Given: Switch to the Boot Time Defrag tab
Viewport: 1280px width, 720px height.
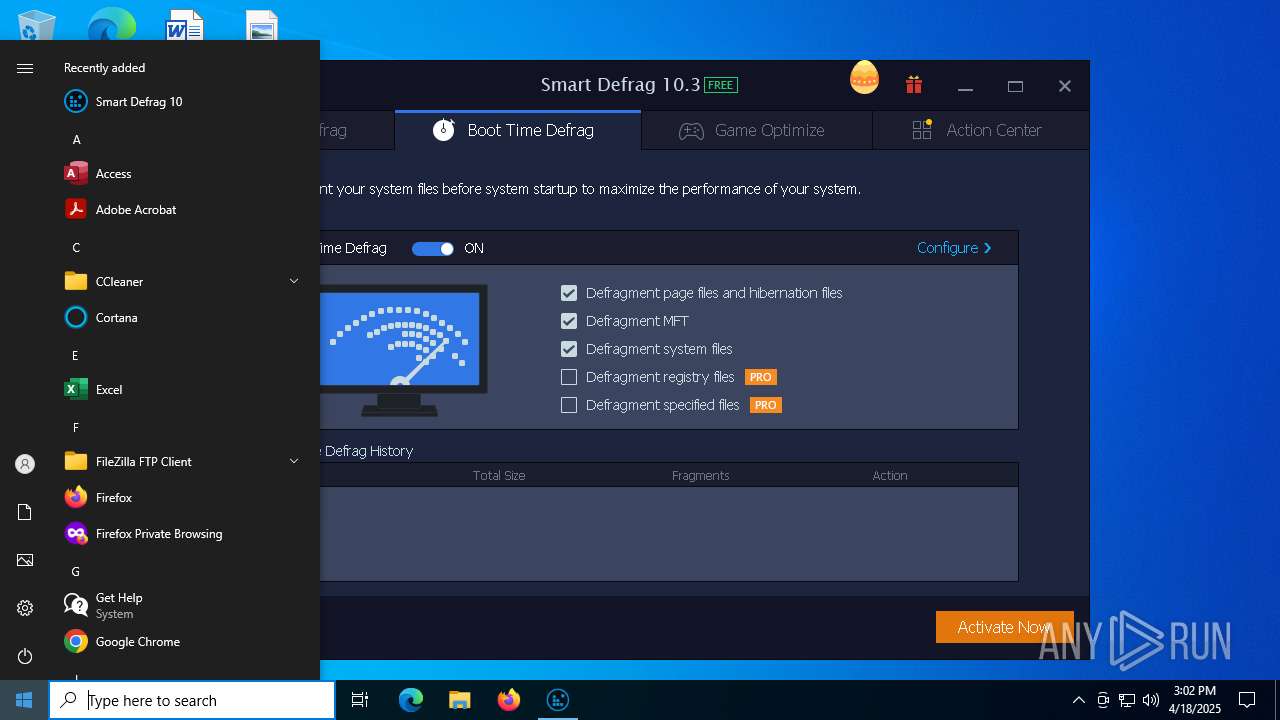Looking at the screenshot, I should point(517,130).
